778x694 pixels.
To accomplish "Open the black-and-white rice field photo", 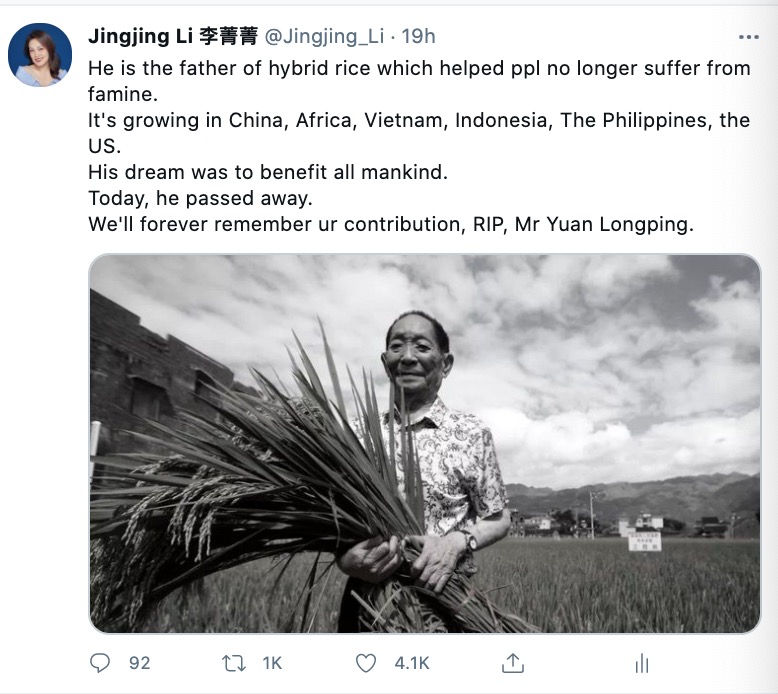I will tap(425, 443).
